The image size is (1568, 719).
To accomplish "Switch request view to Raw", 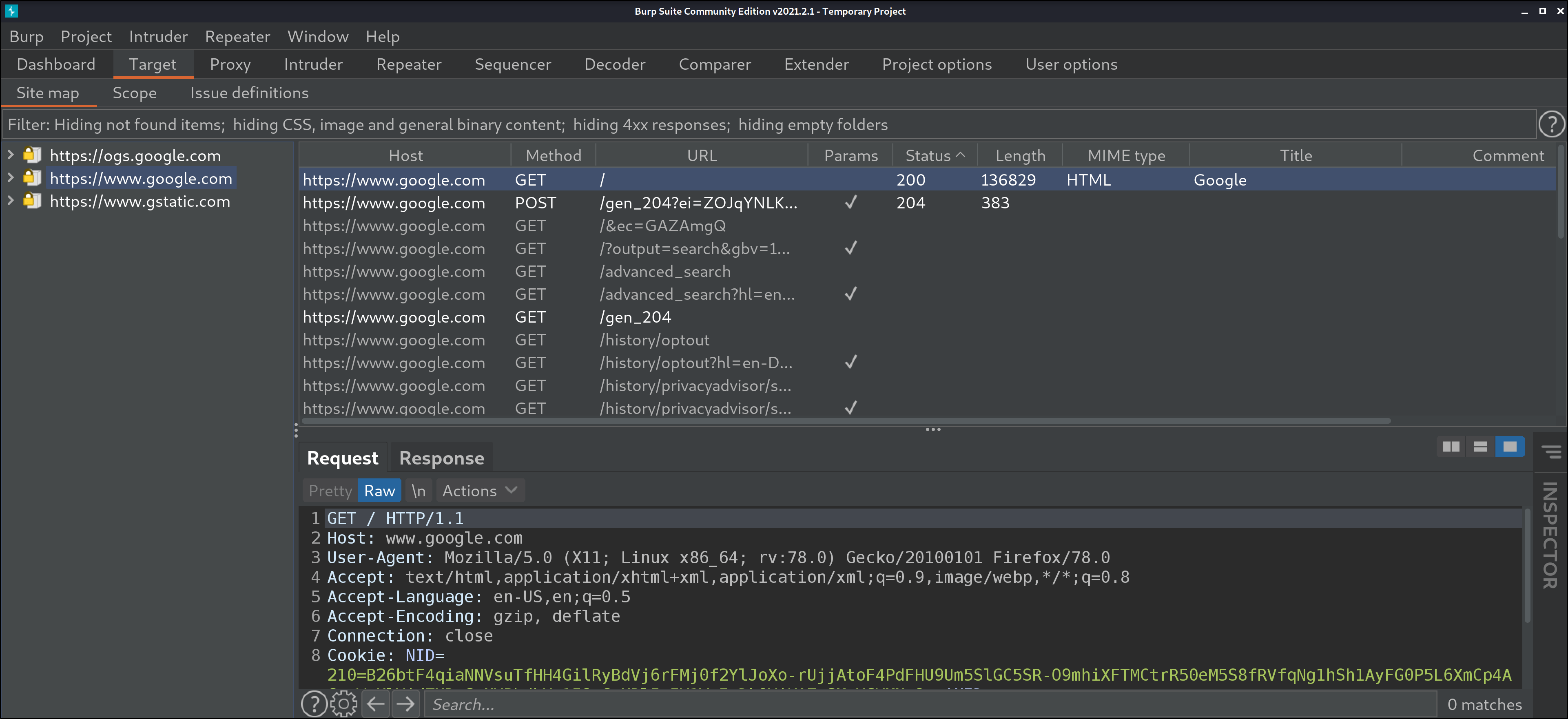I will 379,491.
